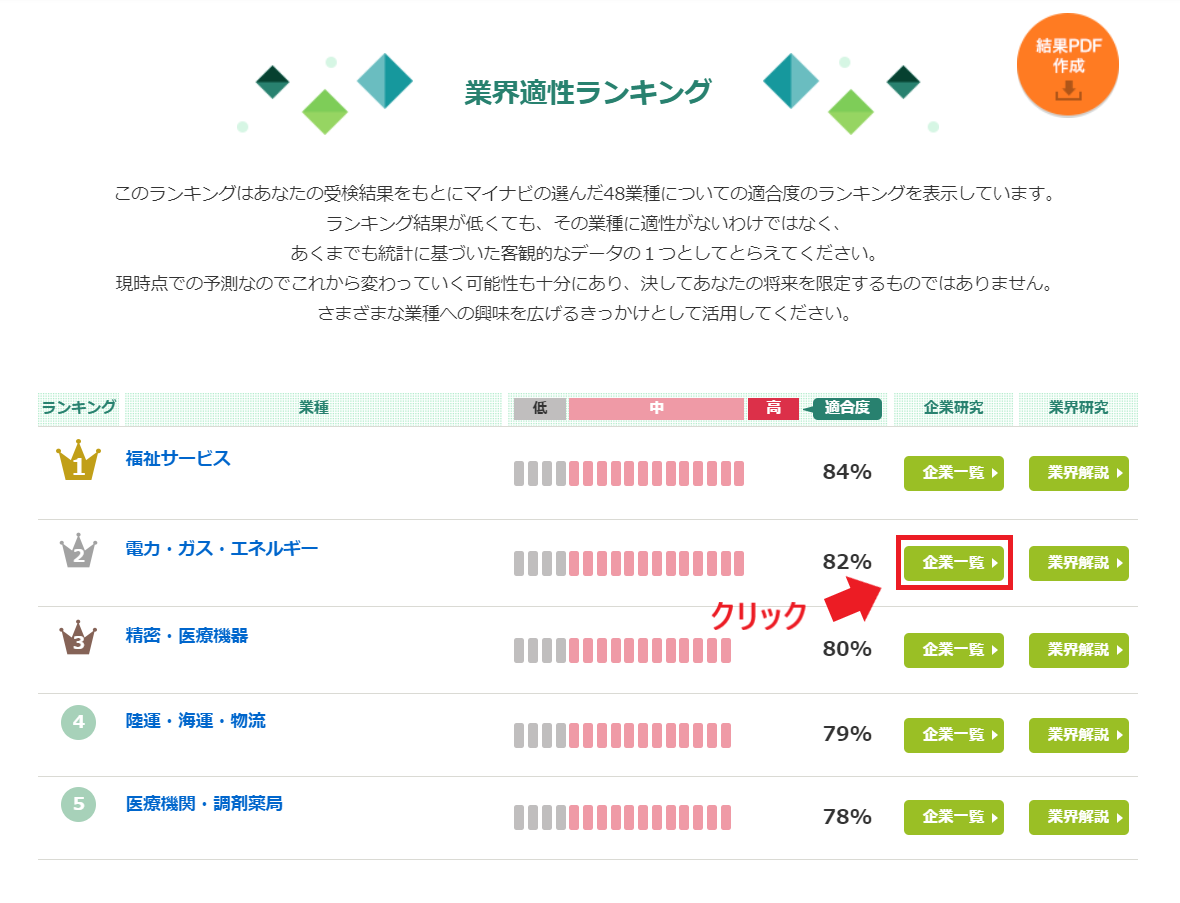Click the silver crown icon for rank 2

pyautogui.click(x=78, y=553)
